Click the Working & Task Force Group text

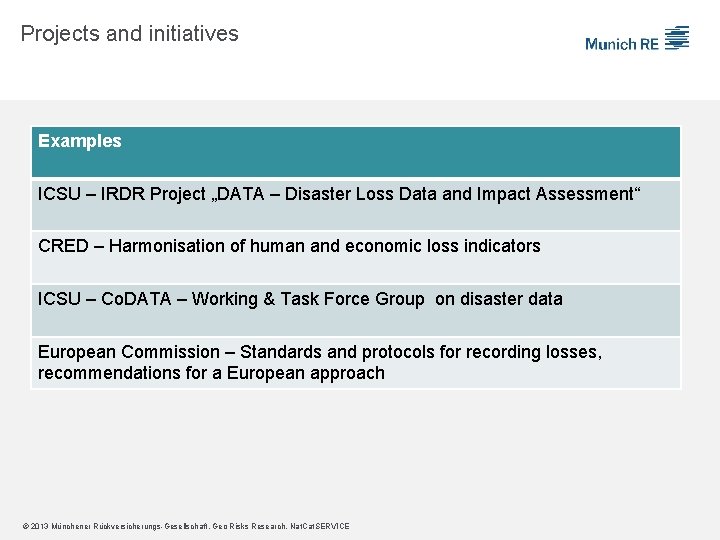click(x=308, y=299)
